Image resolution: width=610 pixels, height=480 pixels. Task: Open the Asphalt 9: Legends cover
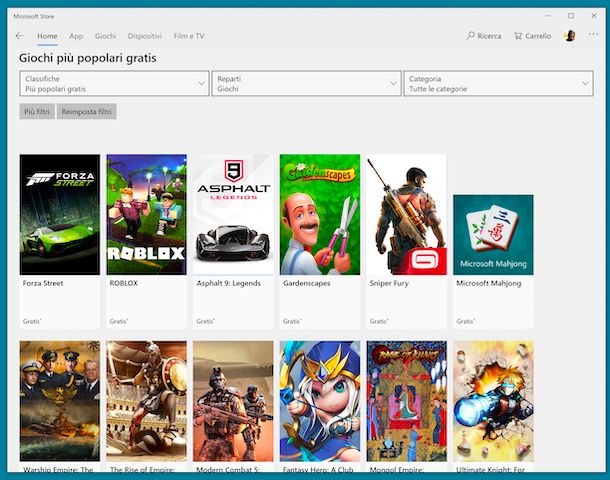point(233,214)
